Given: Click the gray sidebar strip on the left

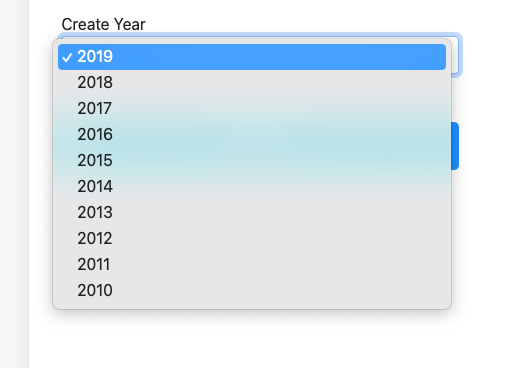Looking at the screenshot, I should coord(14,184).
